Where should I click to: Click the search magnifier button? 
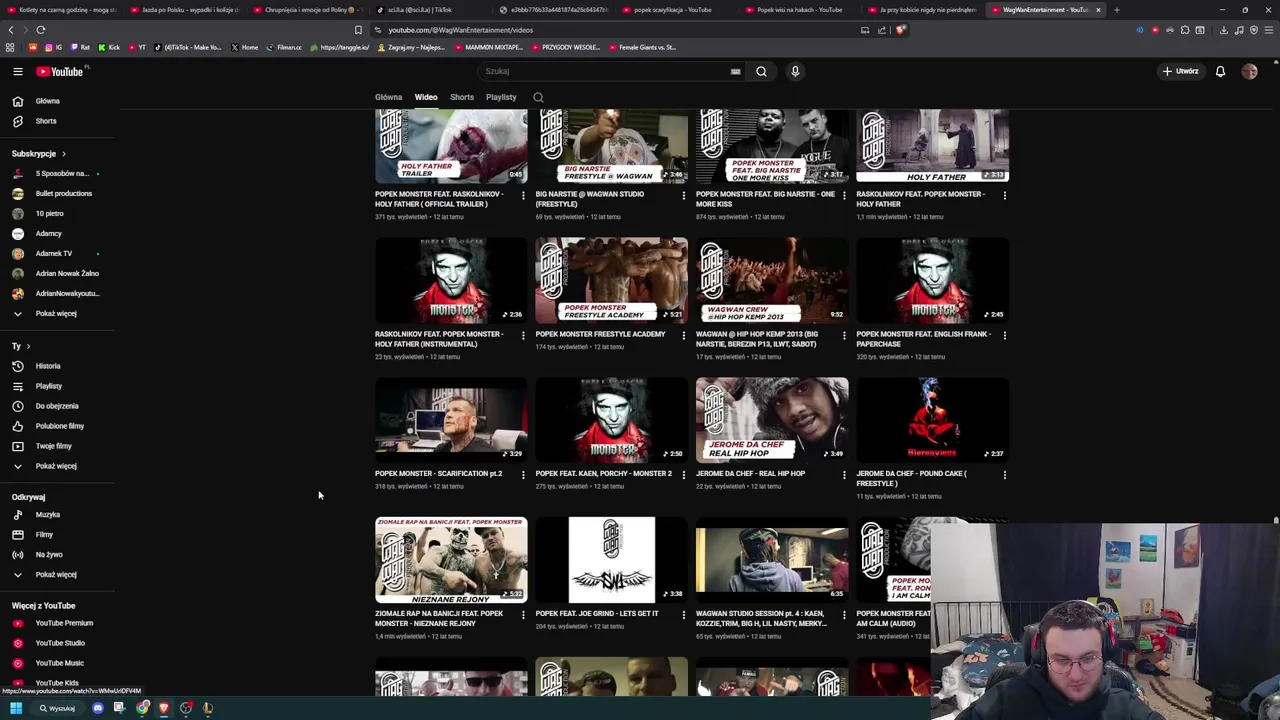[x=761, y=71]
